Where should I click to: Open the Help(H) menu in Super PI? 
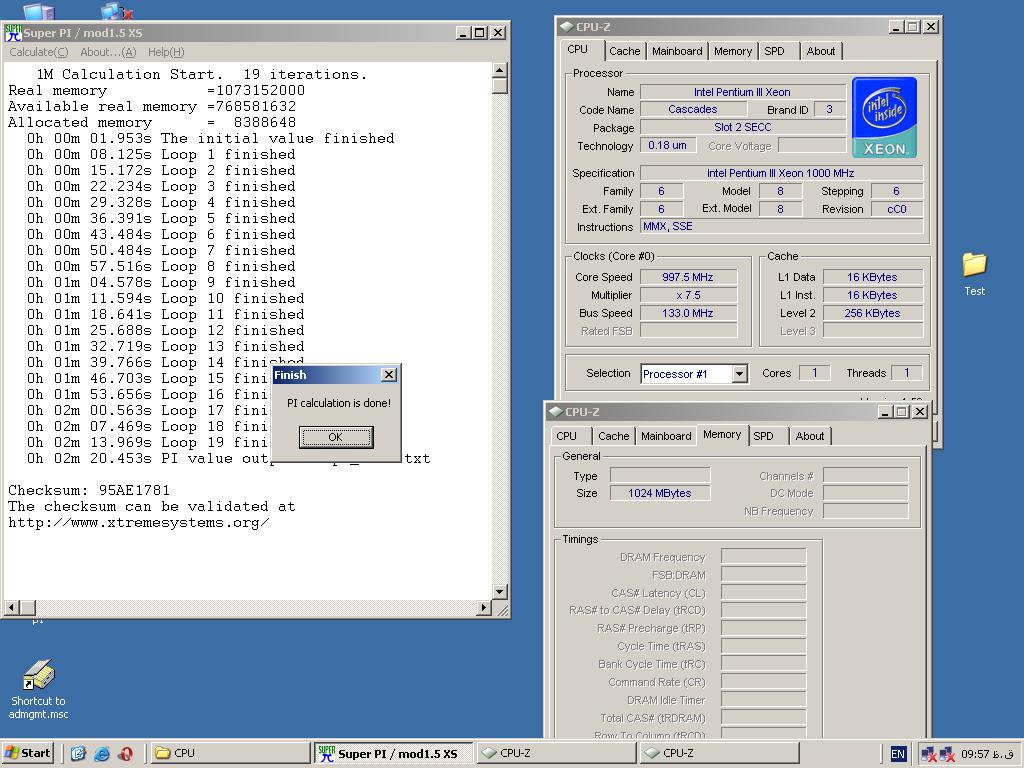tap(166, 52)
